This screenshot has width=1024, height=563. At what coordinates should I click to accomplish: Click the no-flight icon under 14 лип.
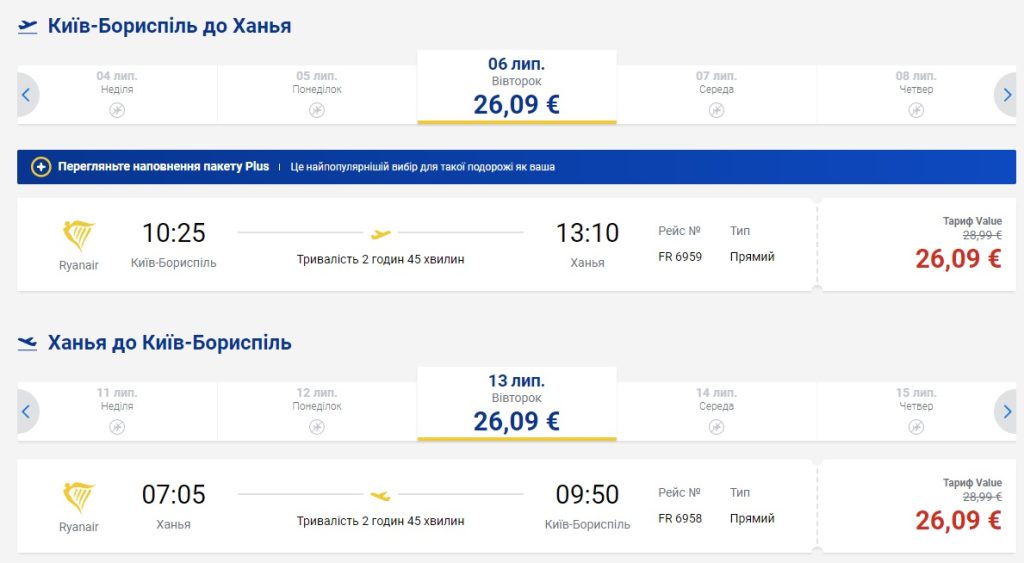coord(716,427)
